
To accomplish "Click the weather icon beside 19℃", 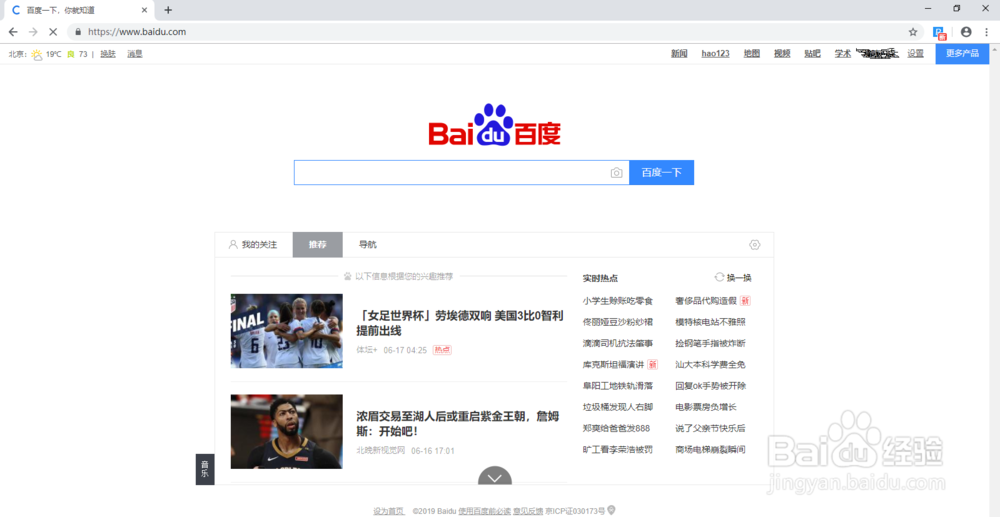I will [37, 54].
